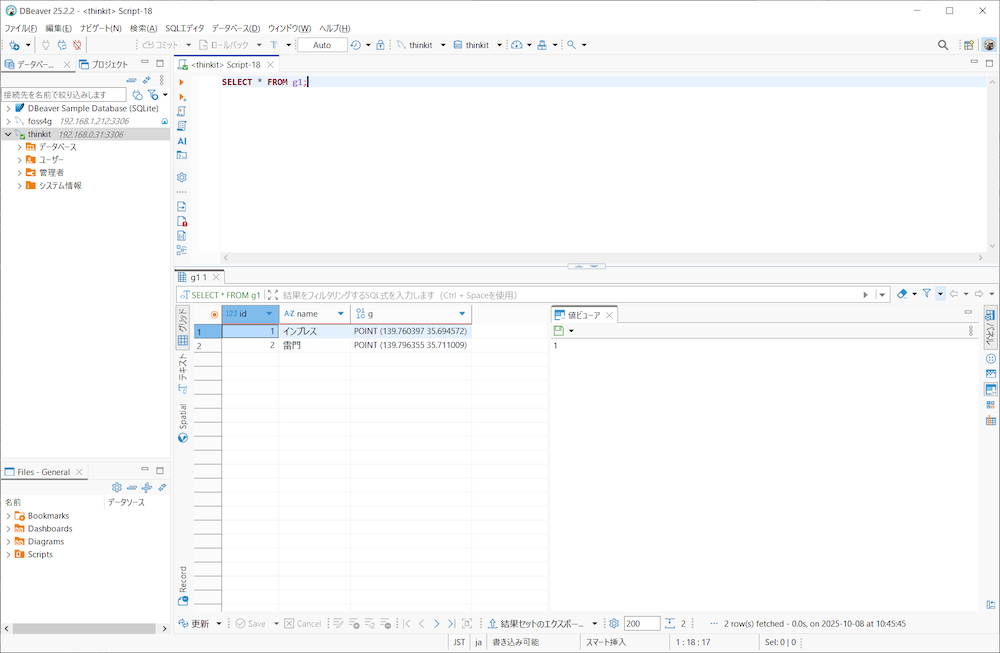Image resolution: width=1000 pixels, height=653 pixels.
Task: Toggle the value viewer panel button
Action: [x=990, y=389]
